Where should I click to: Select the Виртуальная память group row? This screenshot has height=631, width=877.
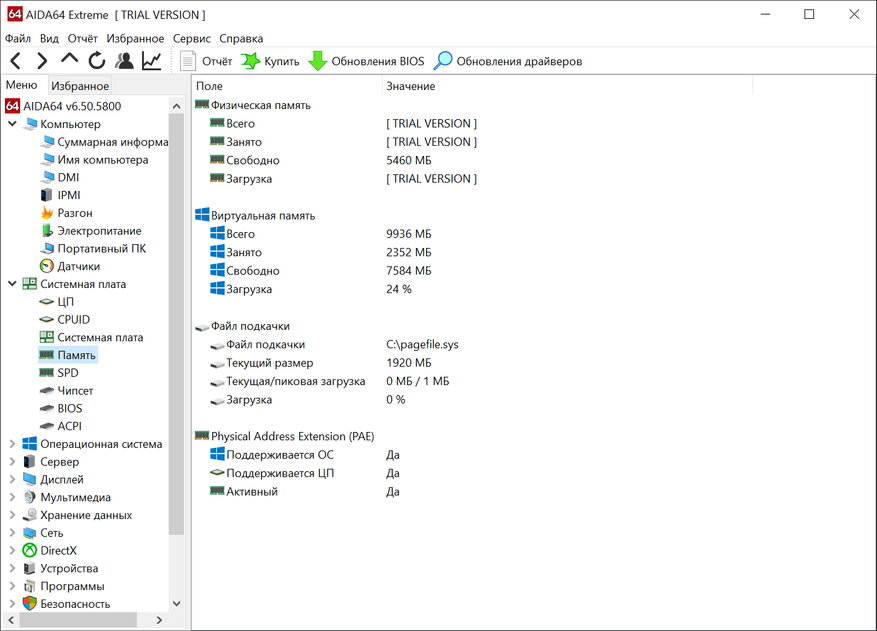pos(255,215)
